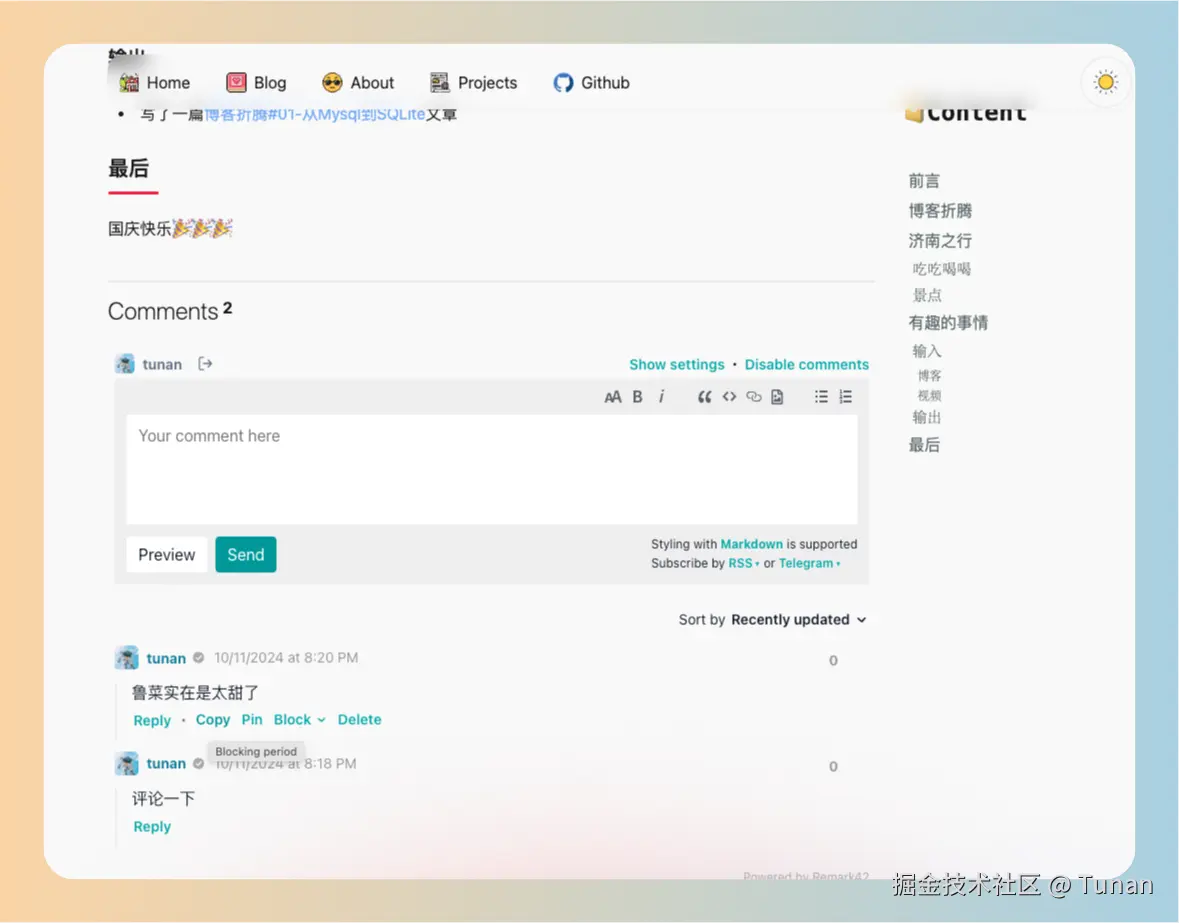Click the vote score on 8:20 PM comment
This screenshot has height=923, width=1179.
(x=833, y=661)
